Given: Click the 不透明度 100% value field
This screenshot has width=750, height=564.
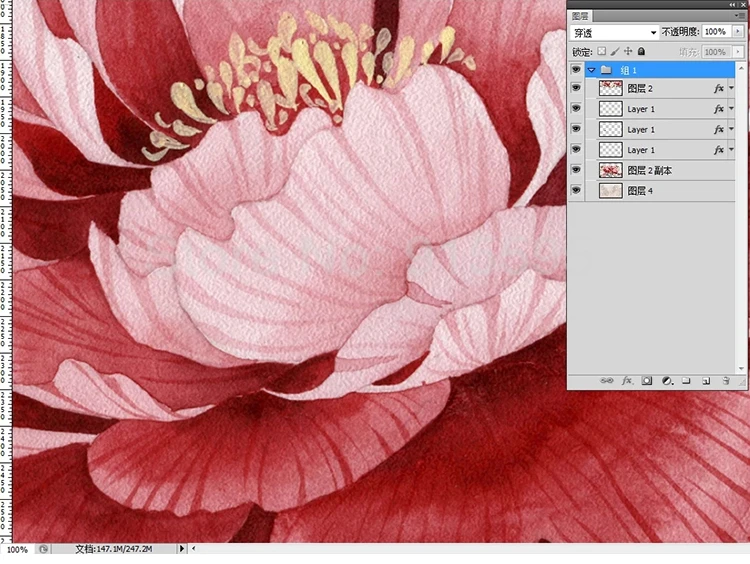Looking at the screenshot, I should [717, 32].
